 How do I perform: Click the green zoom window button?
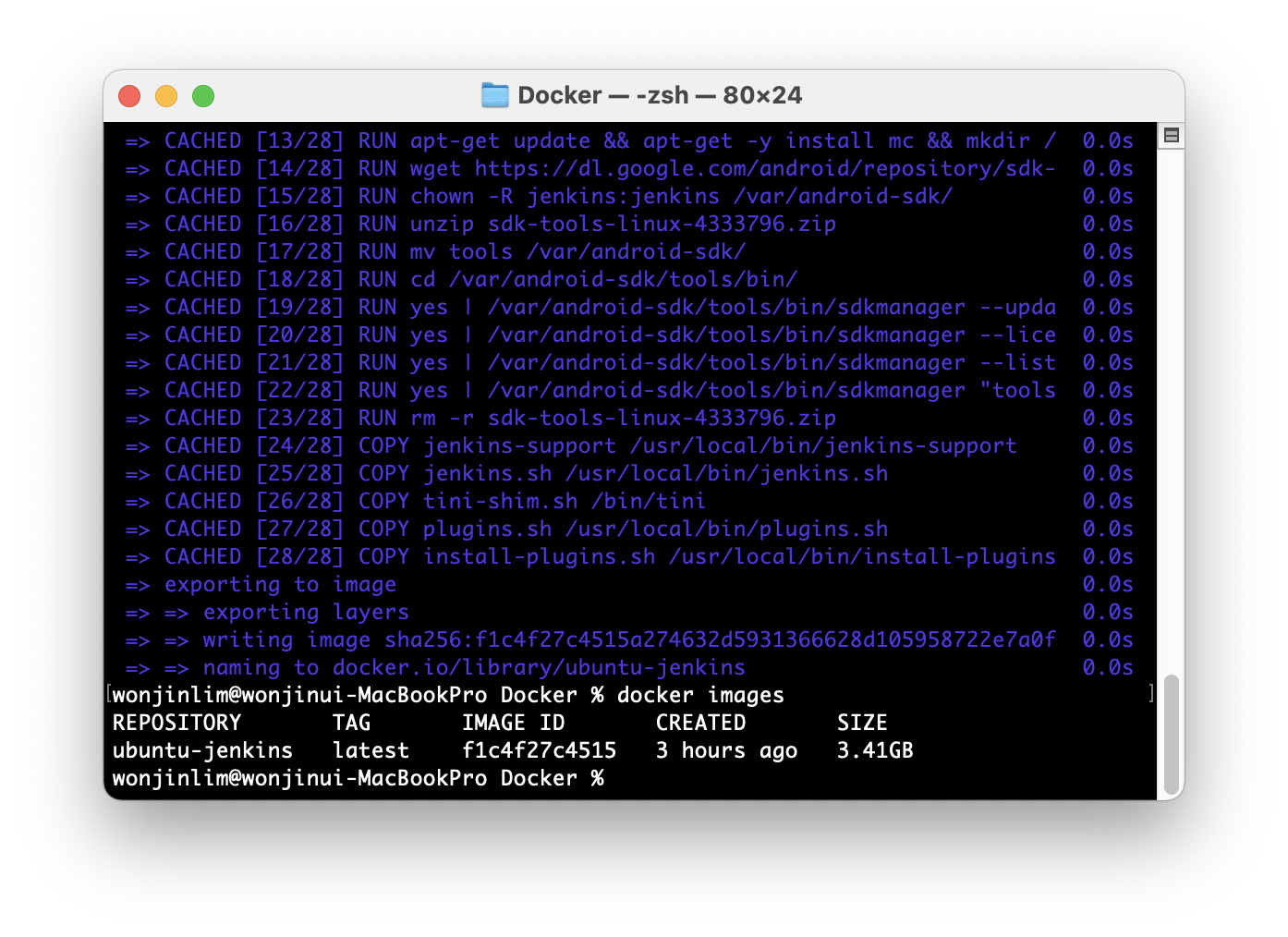pyautogui.click(x=203, y=96)
